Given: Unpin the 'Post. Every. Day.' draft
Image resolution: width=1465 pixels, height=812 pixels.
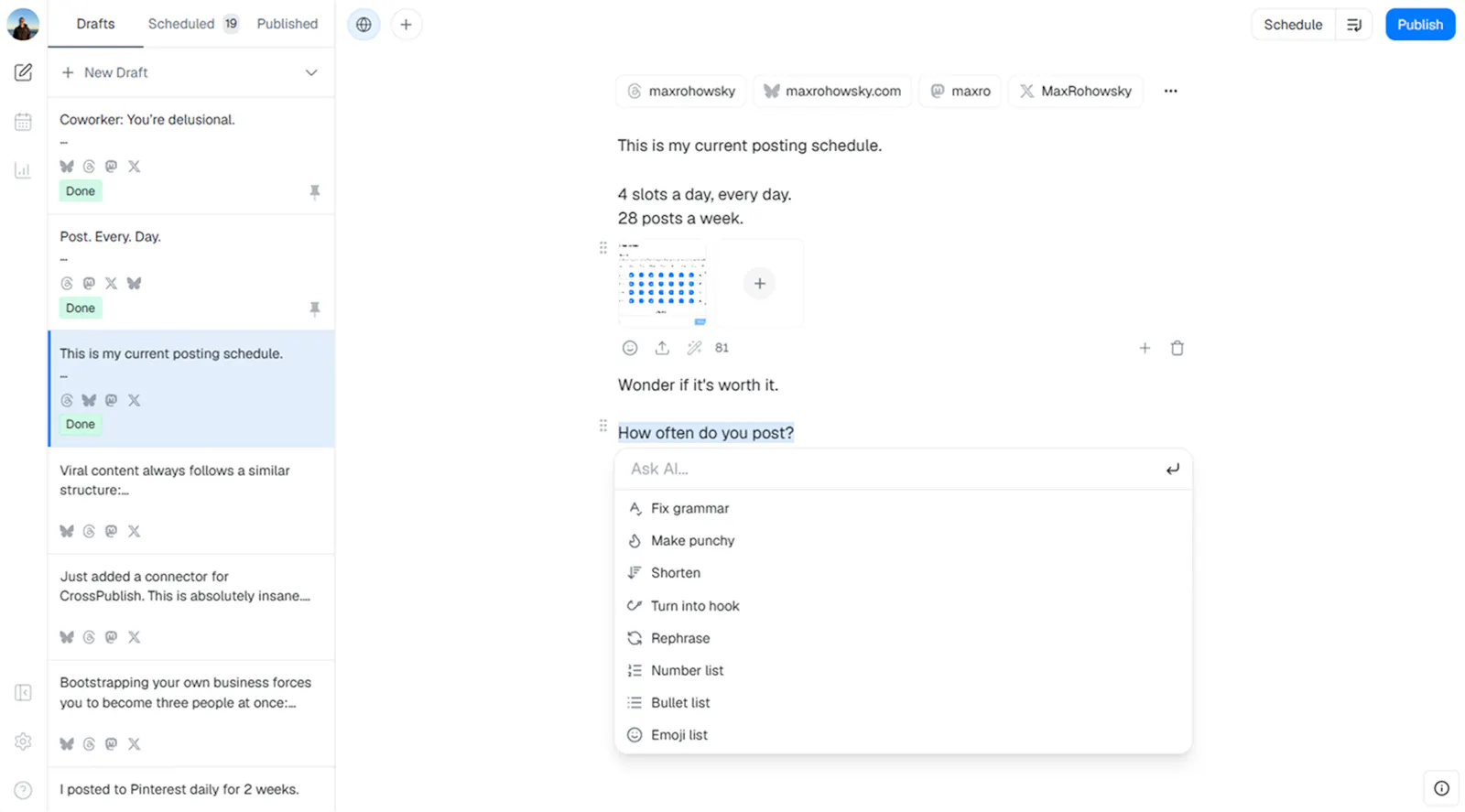Looking at the screenshot, I should pyautogui.click(x=315, y=309).
